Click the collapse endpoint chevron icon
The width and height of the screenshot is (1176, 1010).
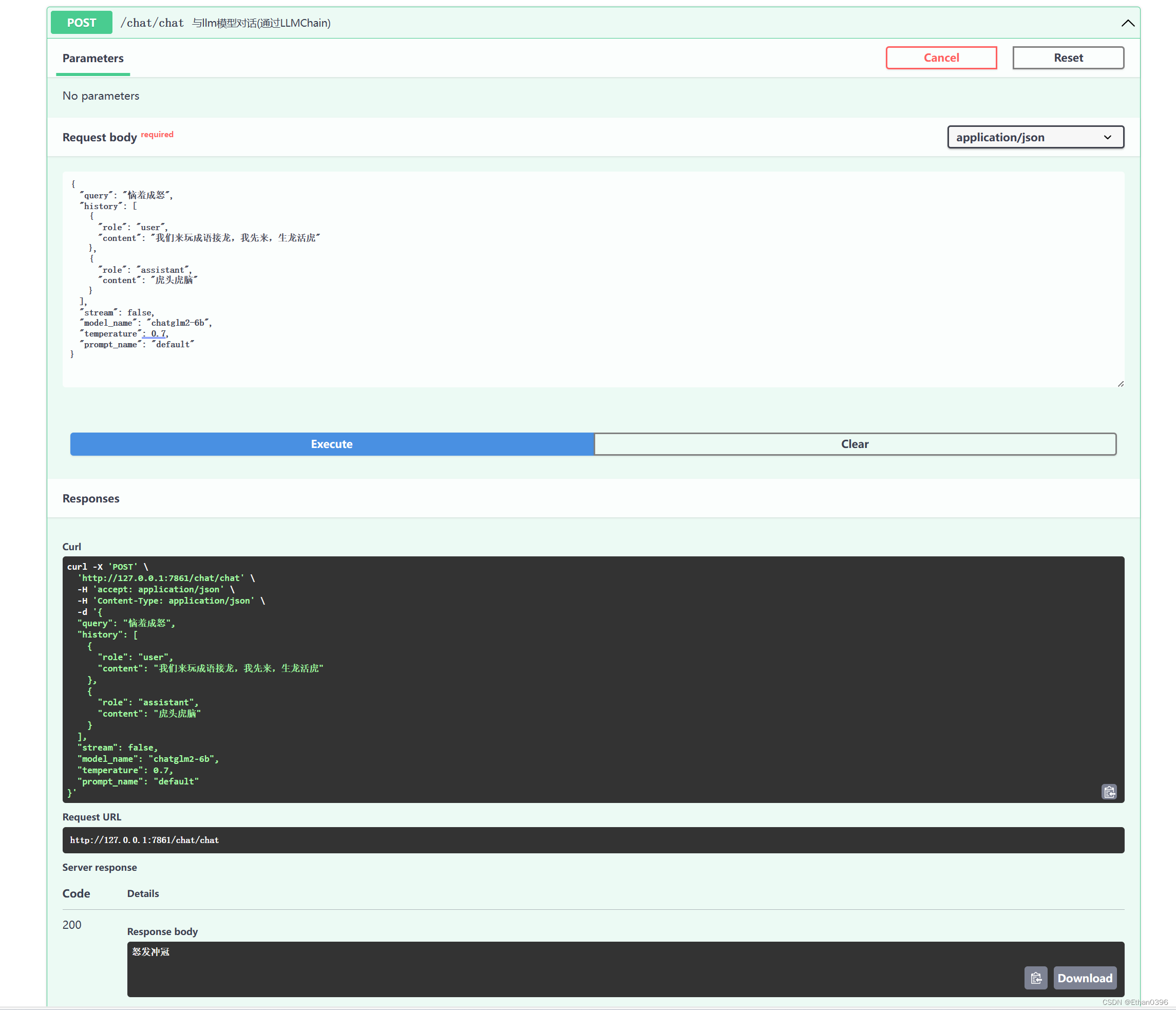(1128, 22)
